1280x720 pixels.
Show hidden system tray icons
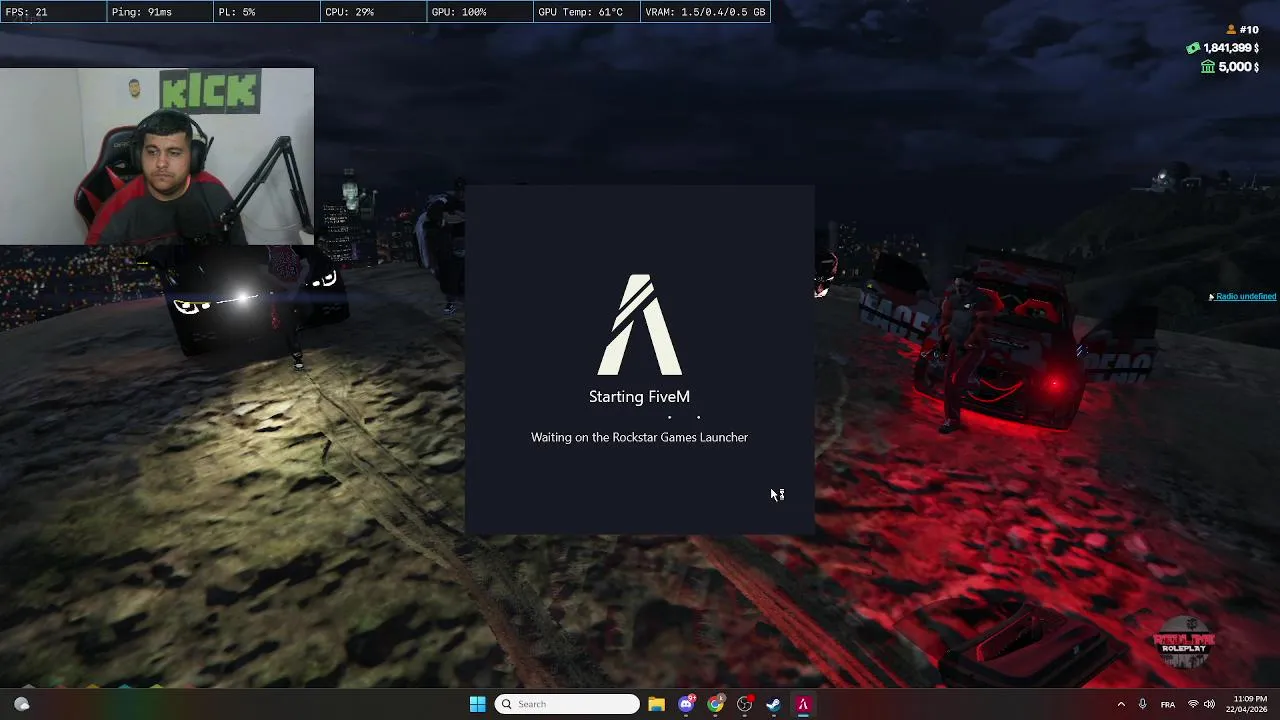1120,704
